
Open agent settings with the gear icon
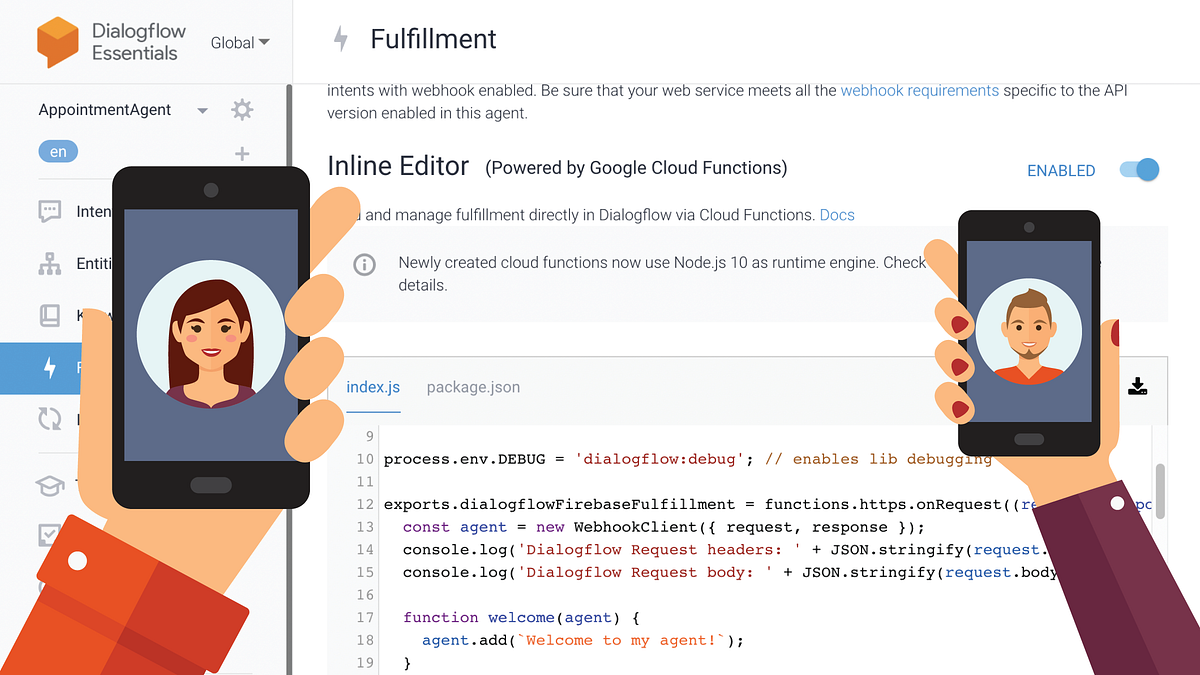(242, 110)
